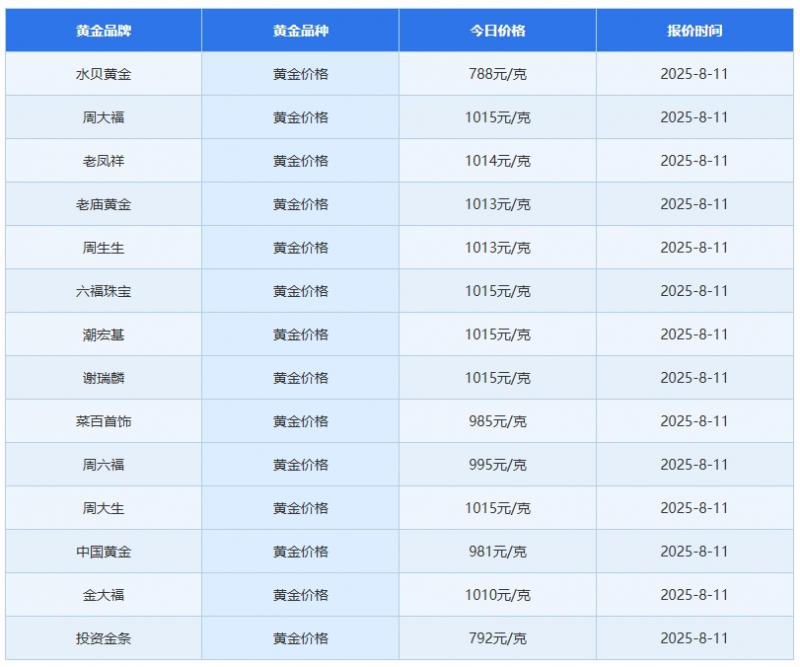This screenshot has width=800, height=667.
Task: Click 黄金价格 cell in 六福珠宝 row
Action: 301,291
